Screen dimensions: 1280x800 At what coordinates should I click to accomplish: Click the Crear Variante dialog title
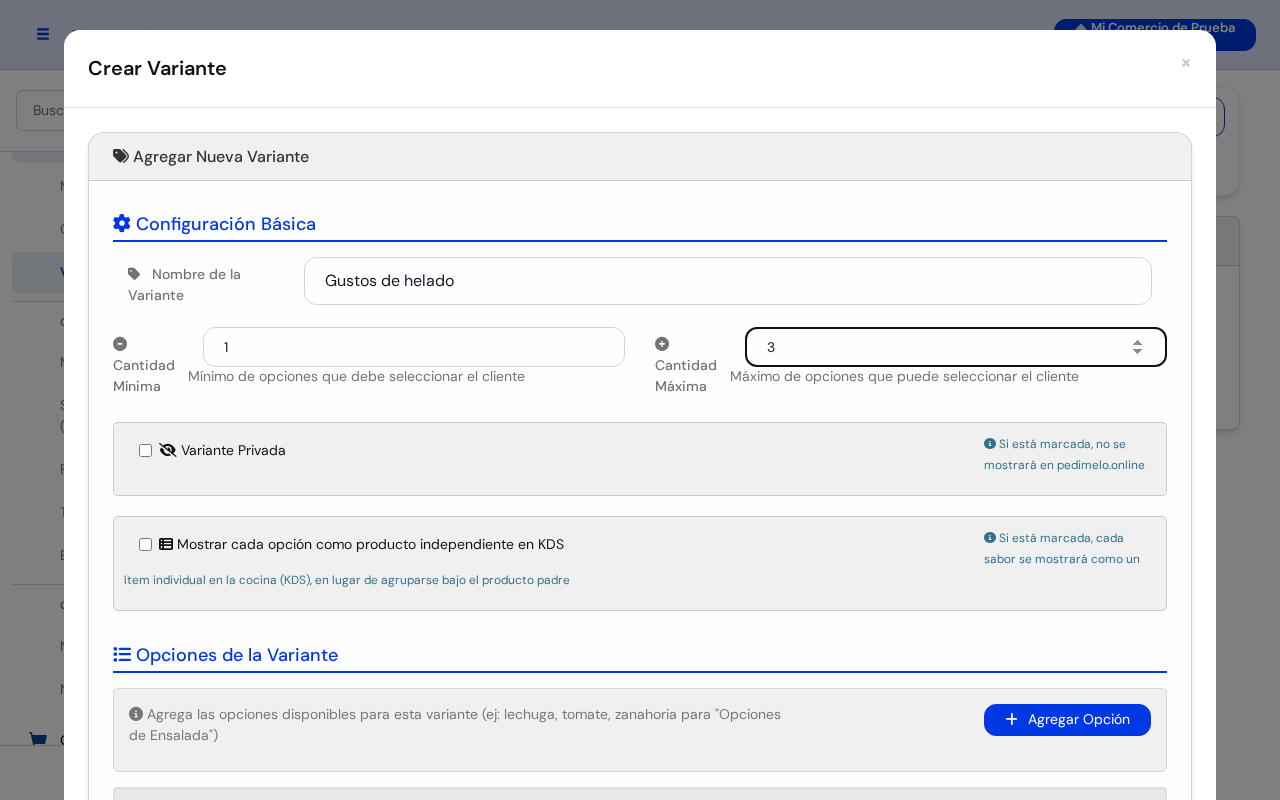(157, 68)
